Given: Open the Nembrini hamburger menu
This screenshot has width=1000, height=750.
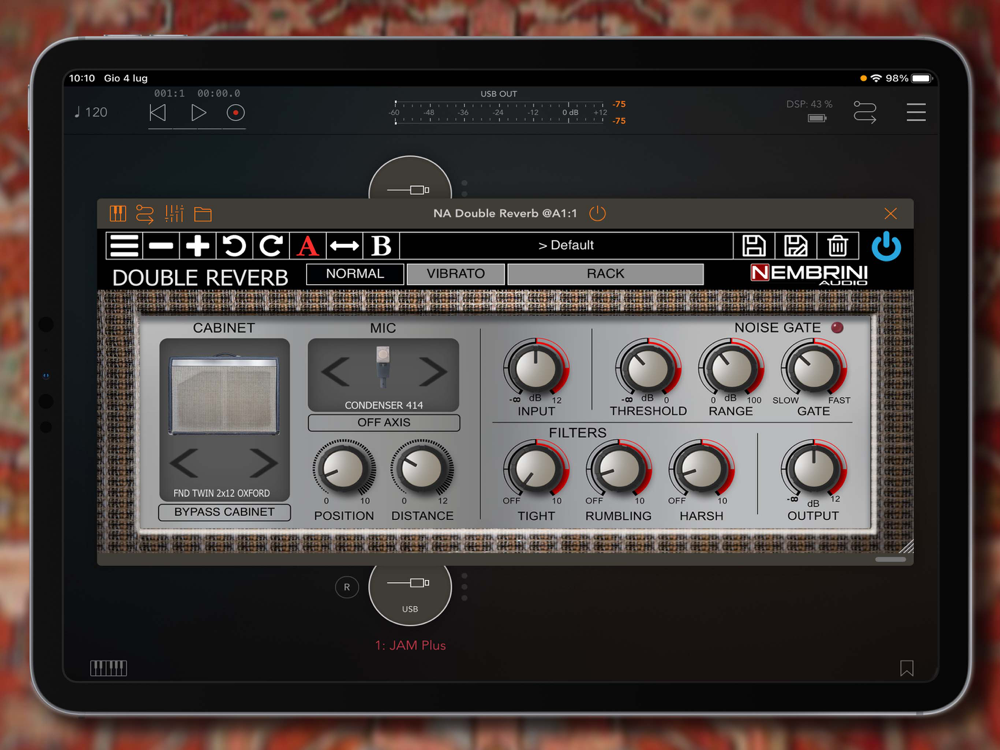Looking at the screenshot, I should (x=124, y=246).
